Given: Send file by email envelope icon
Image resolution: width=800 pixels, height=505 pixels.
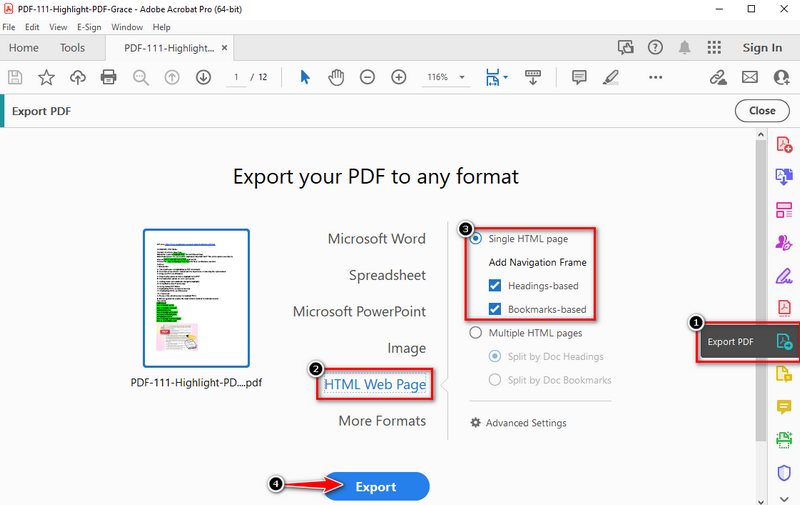Looking at the screenshot, I should (749, 77).
